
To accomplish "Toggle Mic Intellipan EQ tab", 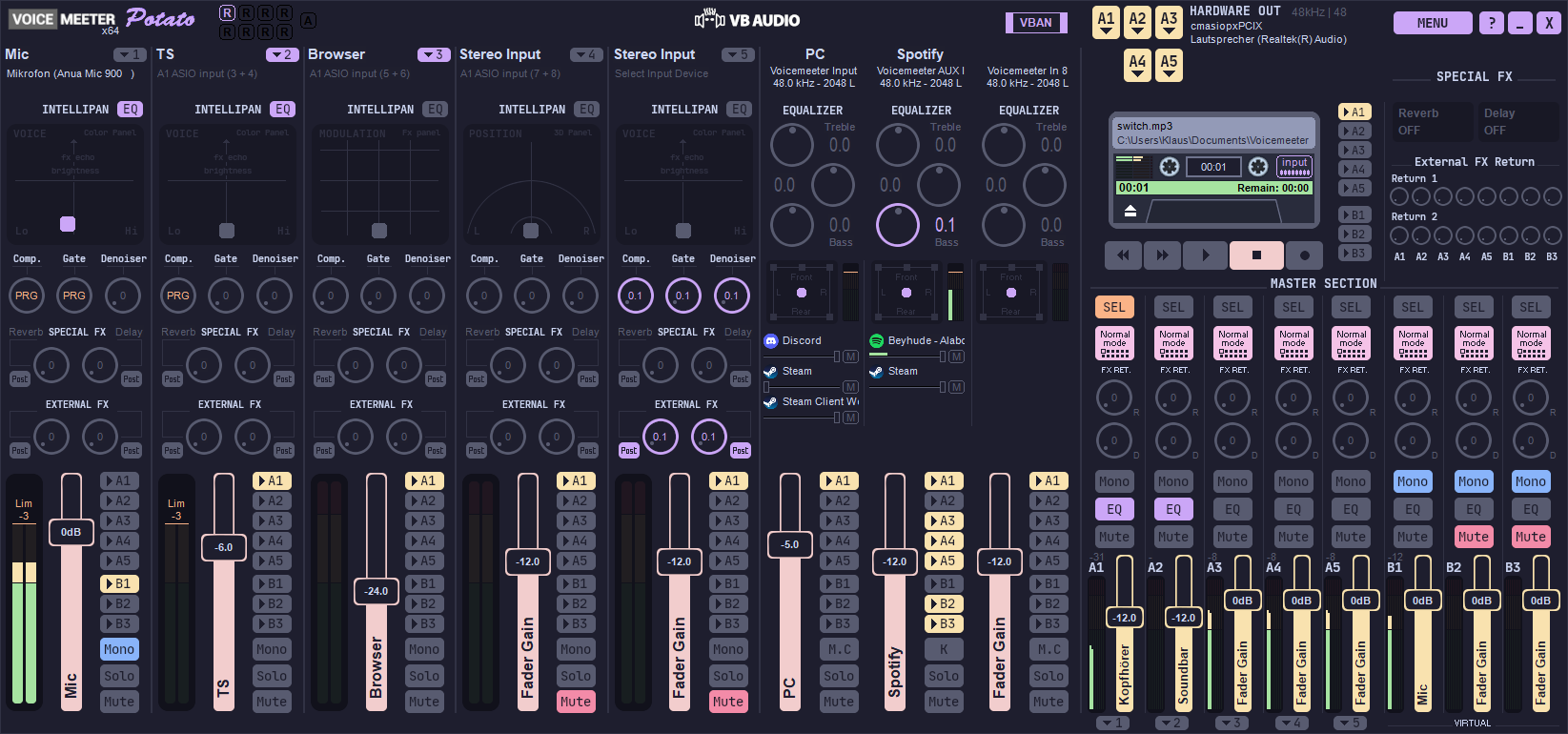I will coord(131,110).
